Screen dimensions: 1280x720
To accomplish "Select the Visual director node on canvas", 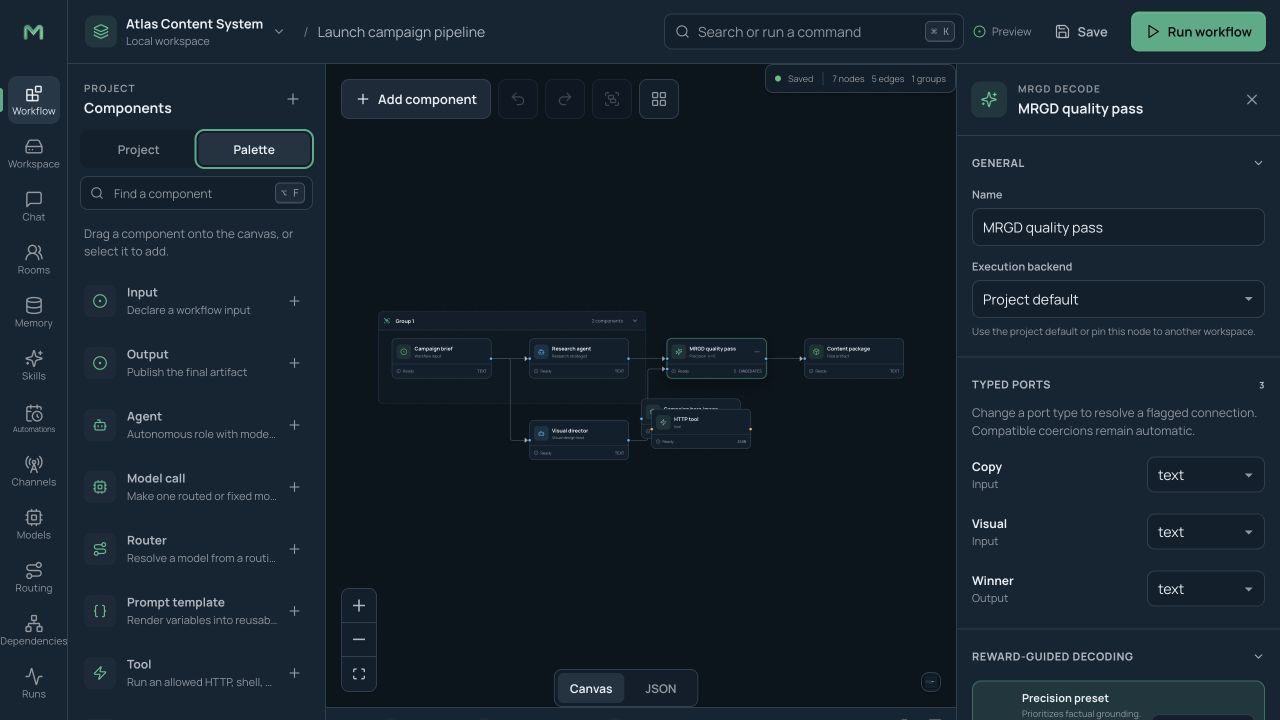I will 579,440.
